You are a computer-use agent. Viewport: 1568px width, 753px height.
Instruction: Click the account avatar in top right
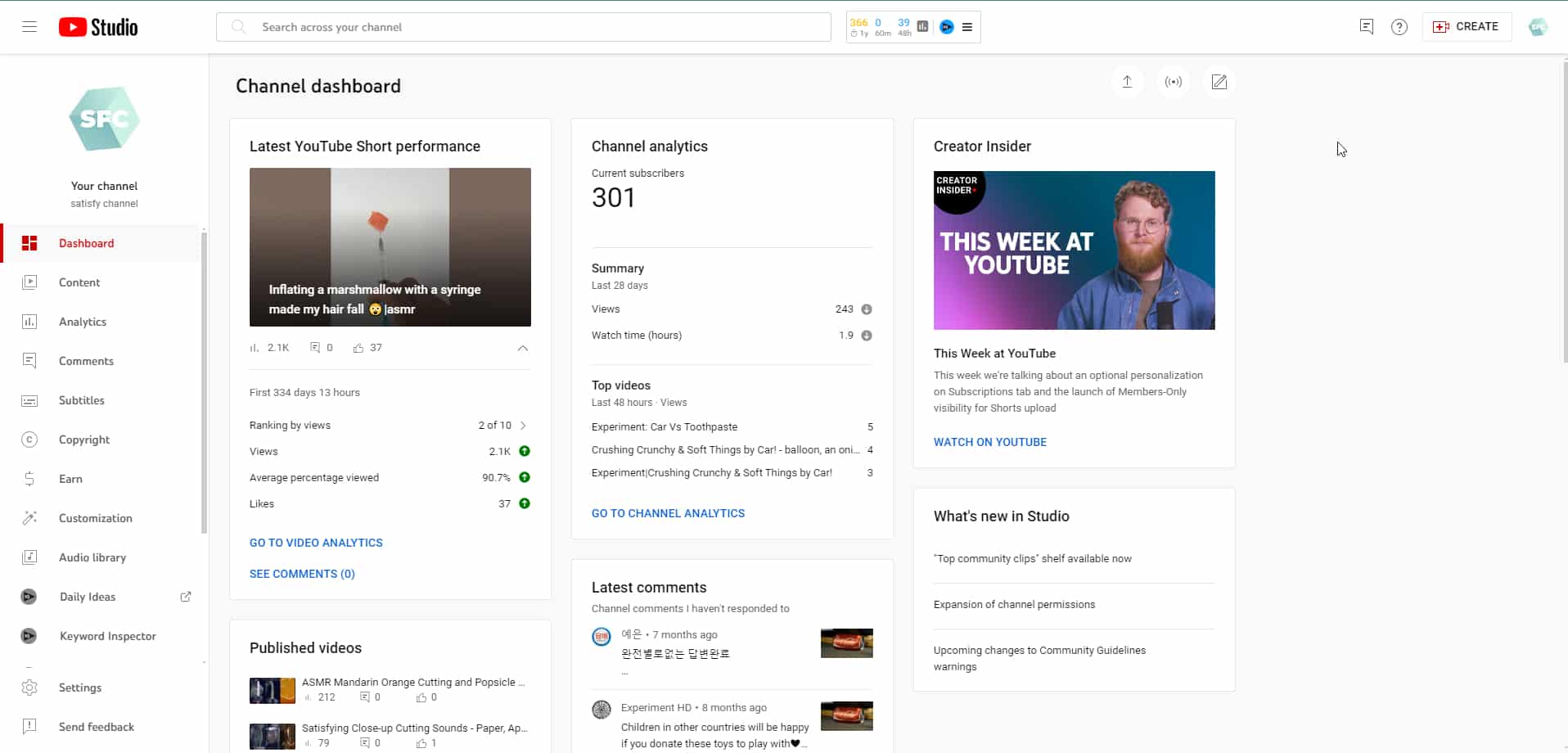(x=1538, y=27)
